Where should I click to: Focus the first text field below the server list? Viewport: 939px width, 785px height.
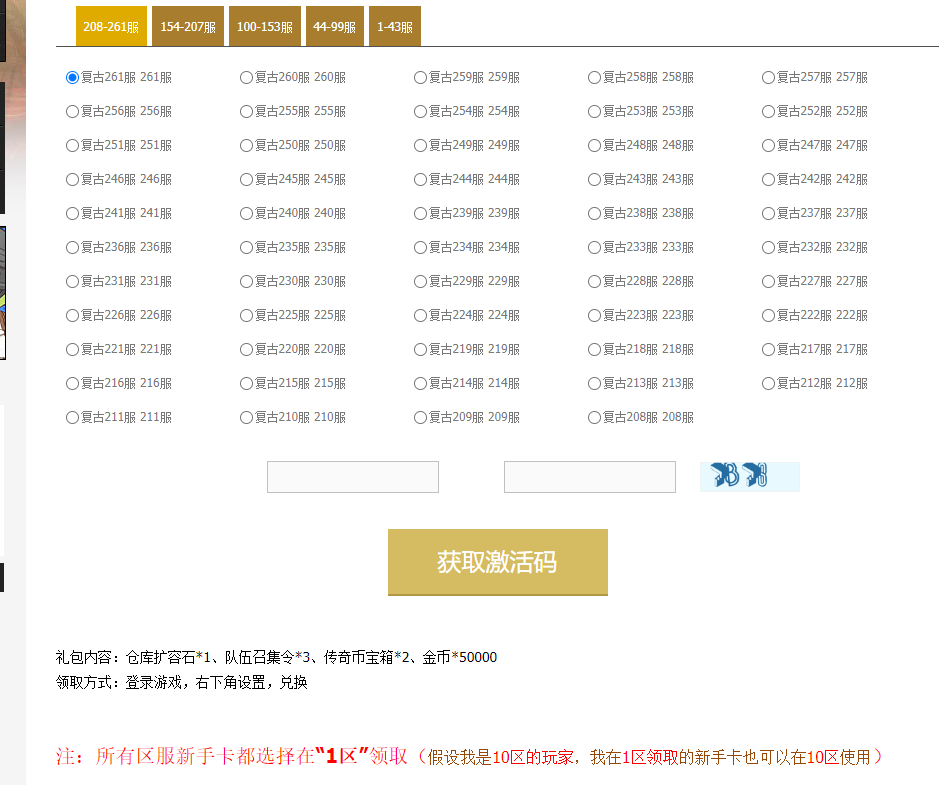click(x=352, y=477)
